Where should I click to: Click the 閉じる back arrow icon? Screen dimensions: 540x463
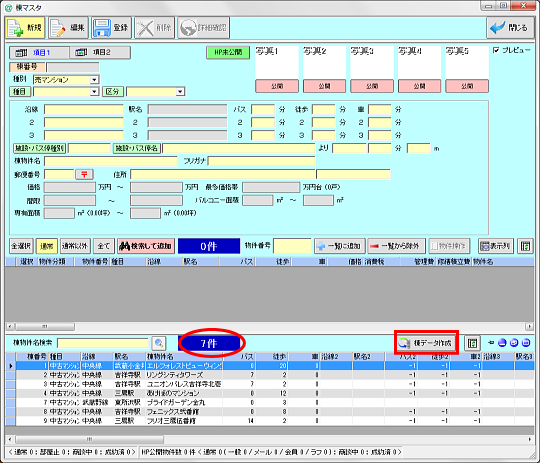tap(498, 28)
